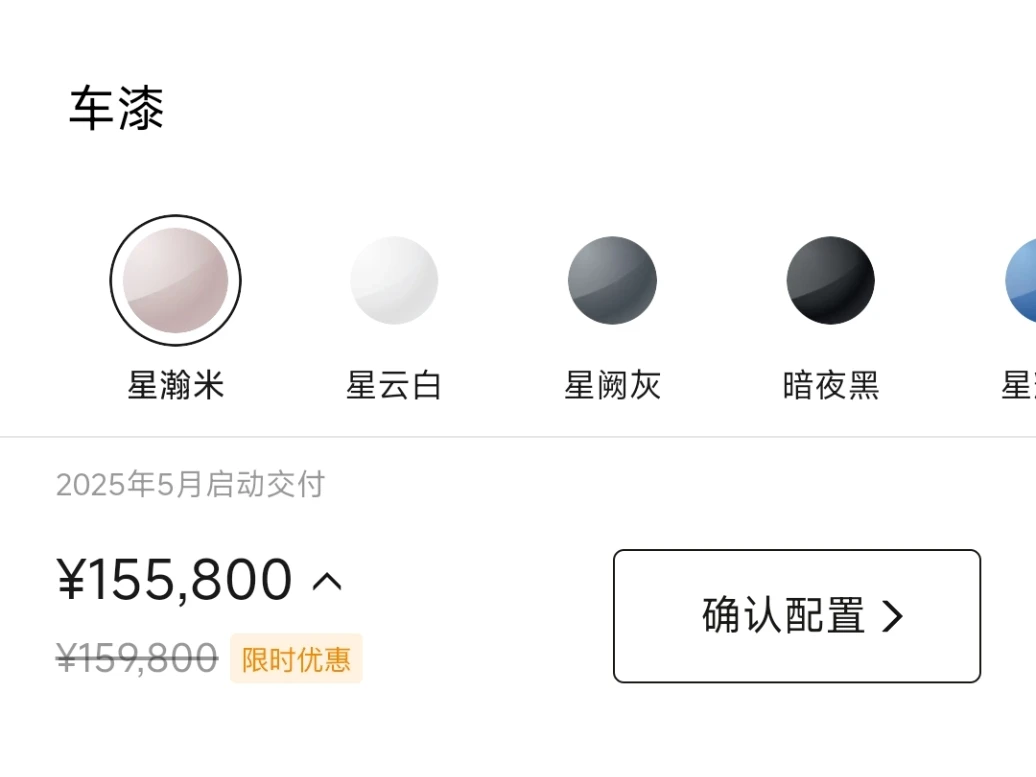Click the selection ring outline around 星瀚米

[x=113, y=280]
